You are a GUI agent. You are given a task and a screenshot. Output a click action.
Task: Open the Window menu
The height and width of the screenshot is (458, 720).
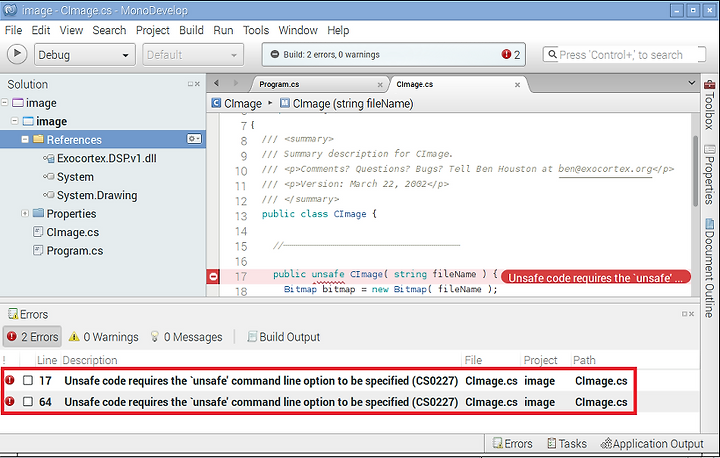pos(298,30)
